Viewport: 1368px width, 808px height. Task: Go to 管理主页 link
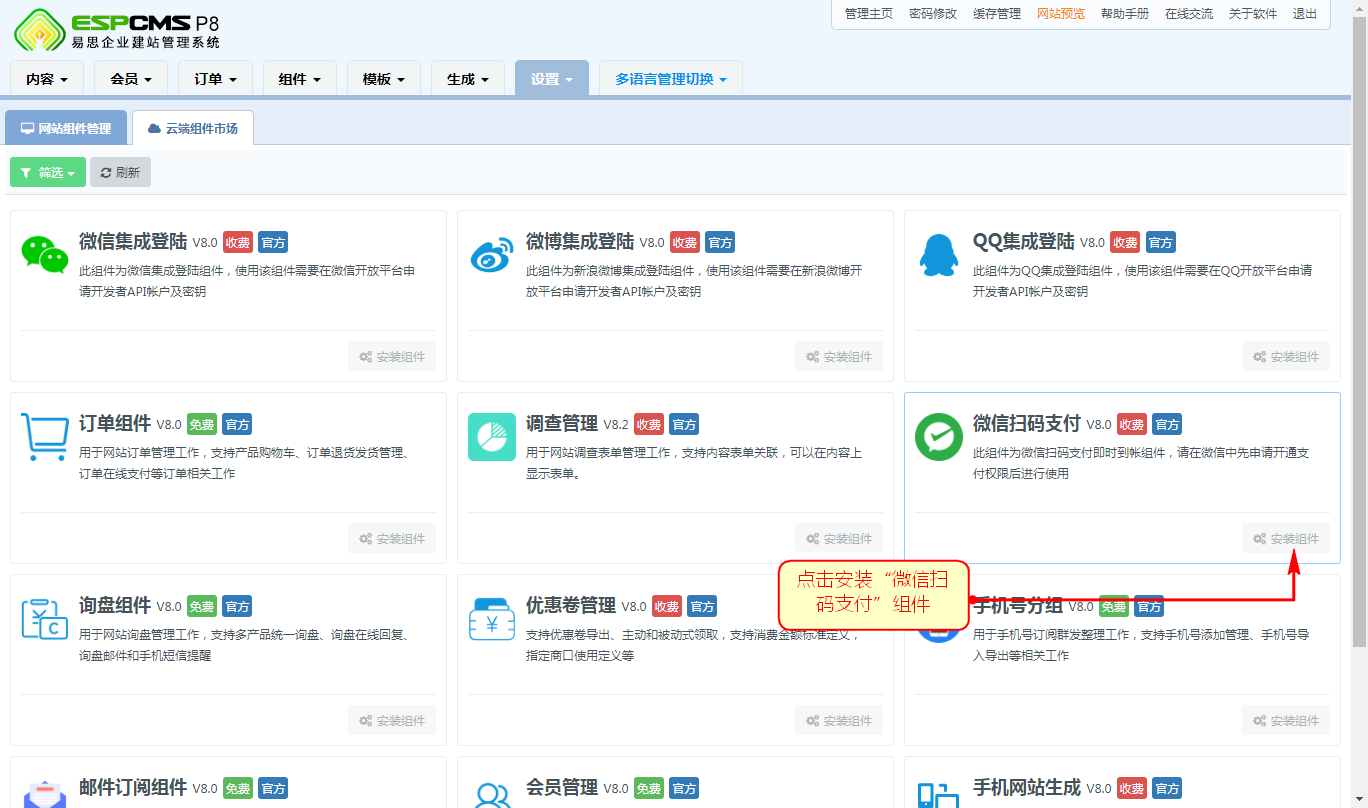click(869, 14)
